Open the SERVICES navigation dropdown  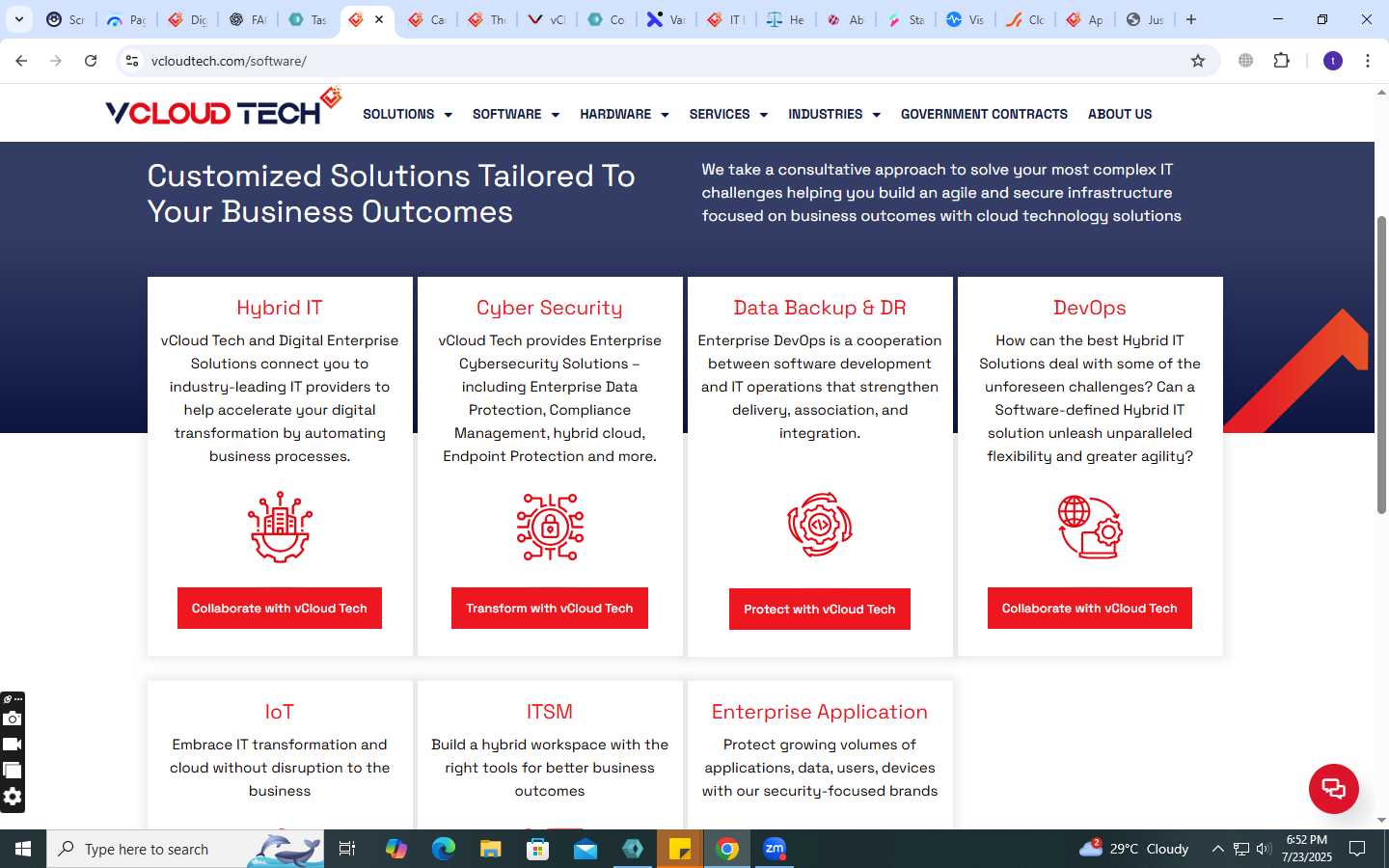[x=728, y=114]
